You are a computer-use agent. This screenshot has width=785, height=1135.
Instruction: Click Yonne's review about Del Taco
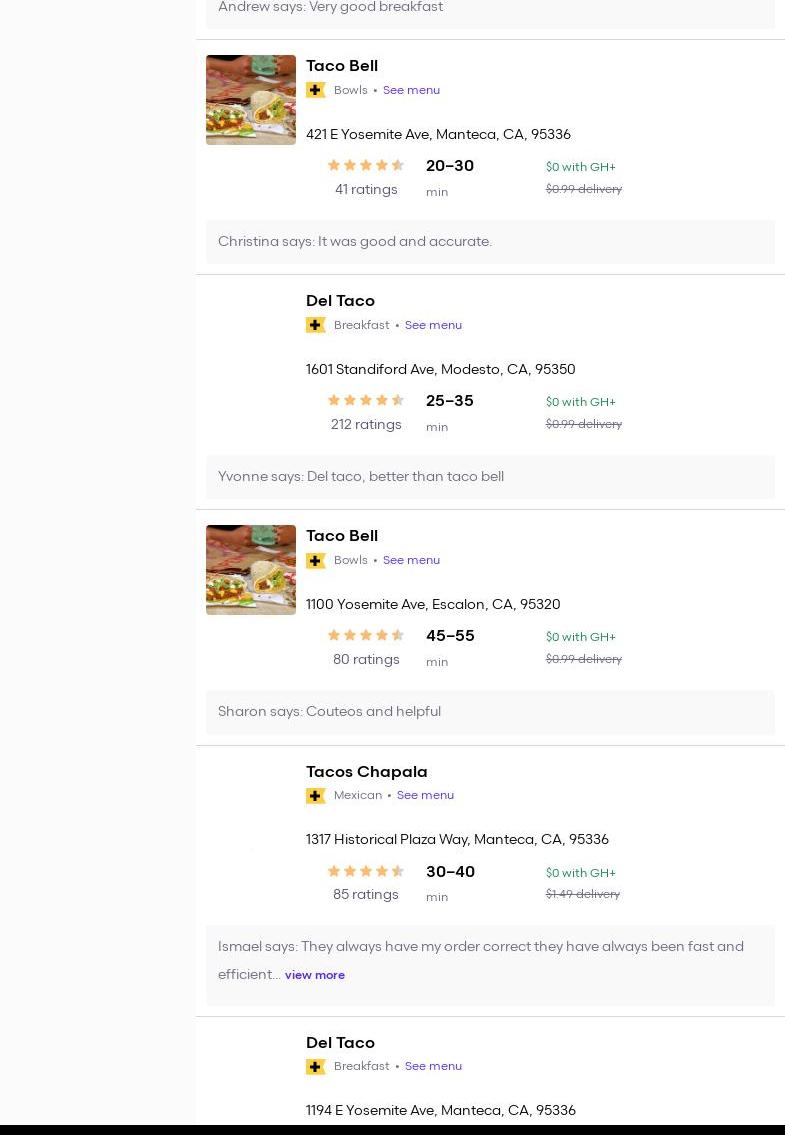click(361, 477)
